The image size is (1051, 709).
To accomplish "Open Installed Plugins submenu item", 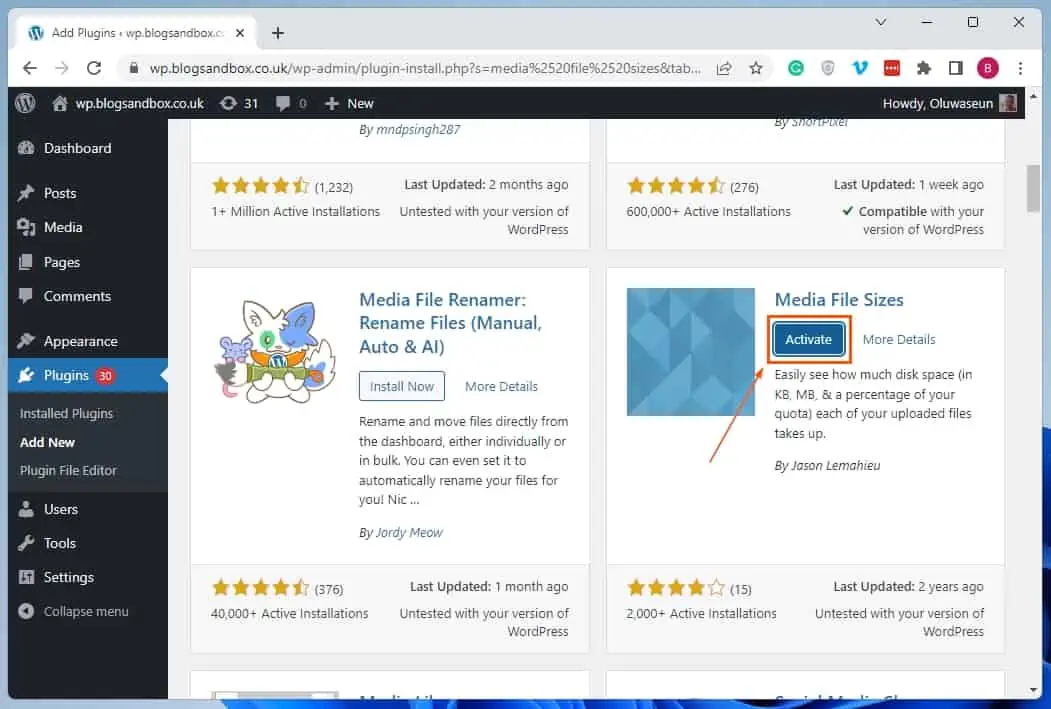I will click(66, 413).
